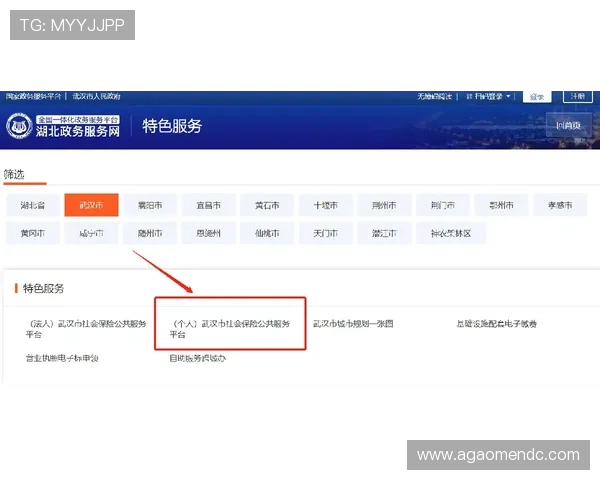The height and width of the screenshot is (480, 600).
Task: Open the 自助服务 service link
Action: (x=197, y=358)
